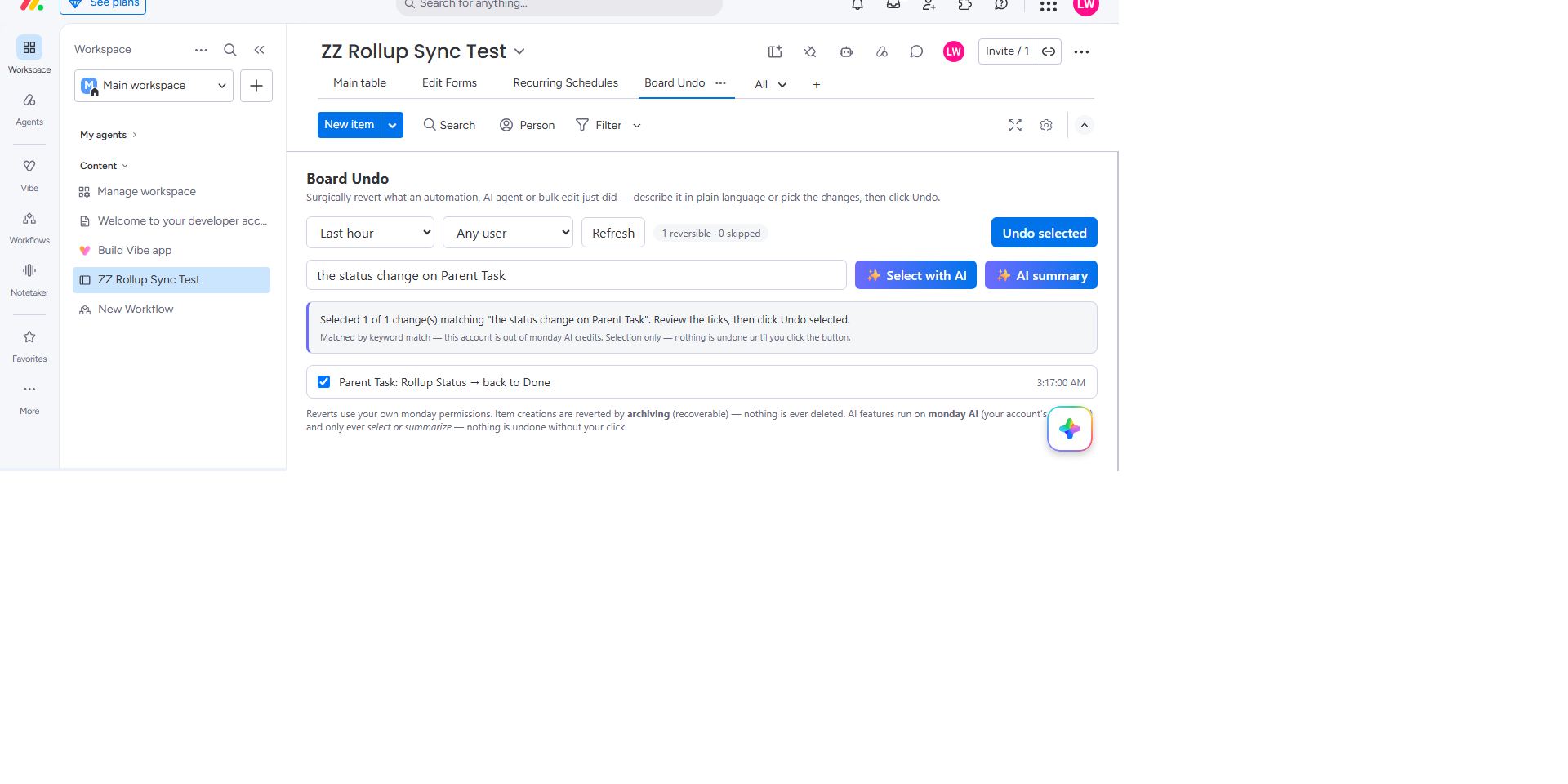Click Select with AI button
The height and width of the screenshot is (784, 1568).
coord(915,275)
